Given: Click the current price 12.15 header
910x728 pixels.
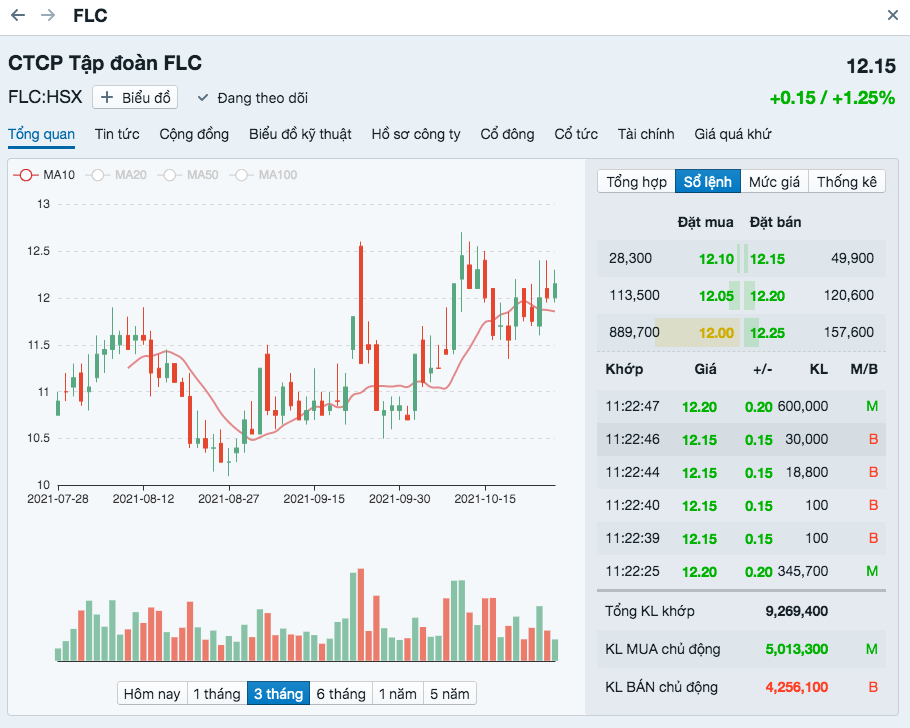Looking at the screenshot, I should [x=871, y=66].
